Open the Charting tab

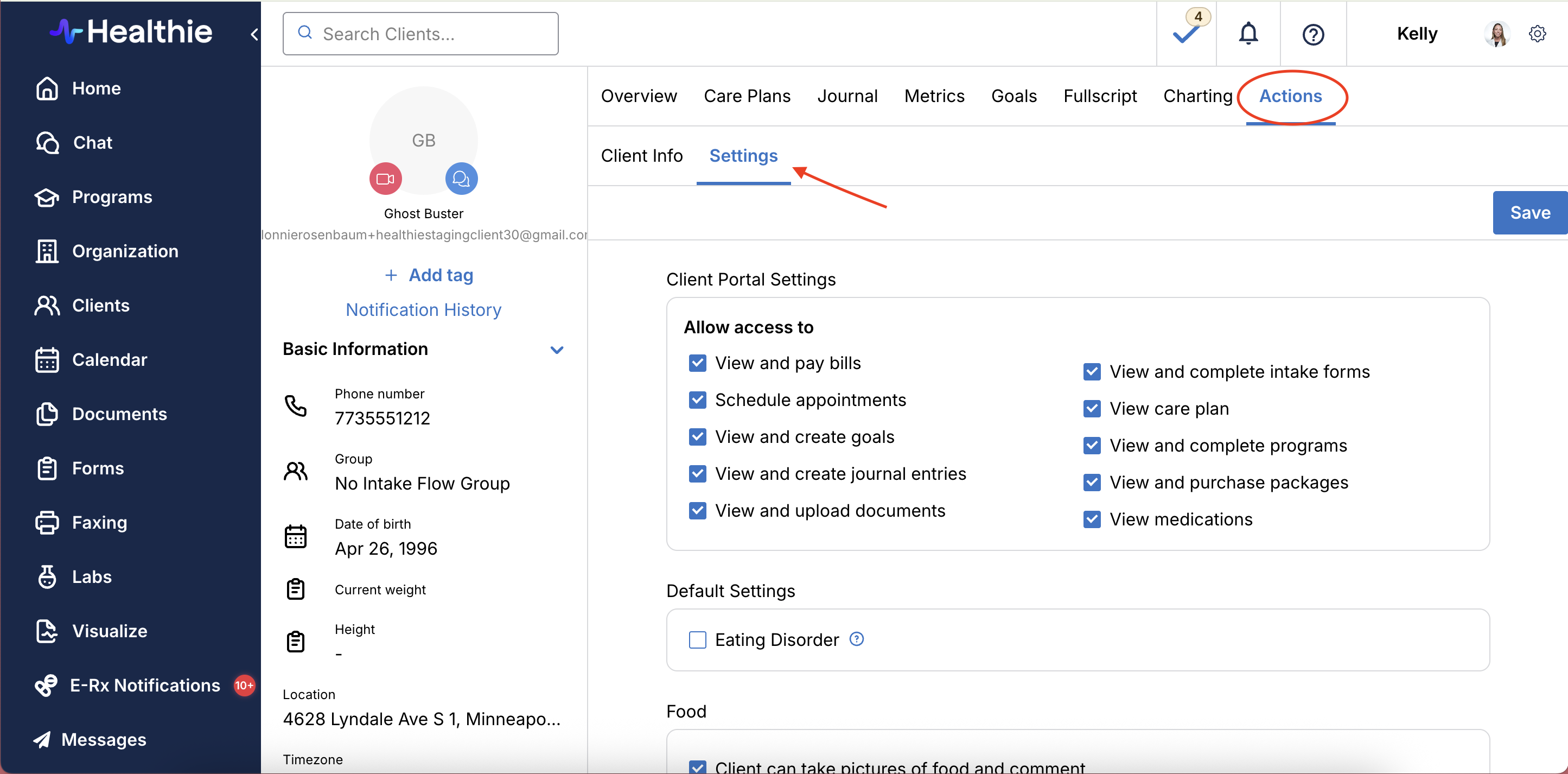(x=1197, y=96)
